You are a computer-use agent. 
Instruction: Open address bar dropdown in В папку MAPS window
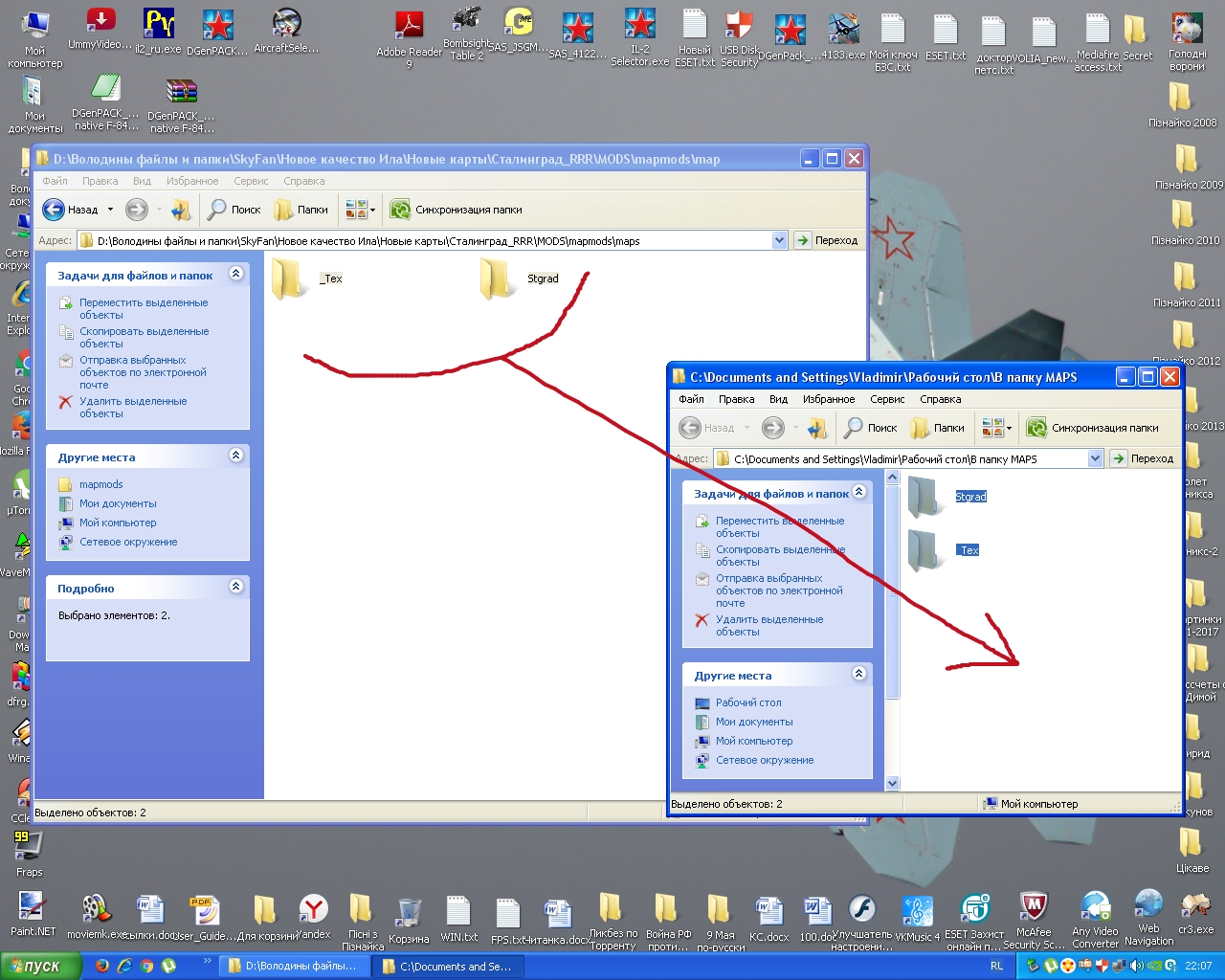1095,458
